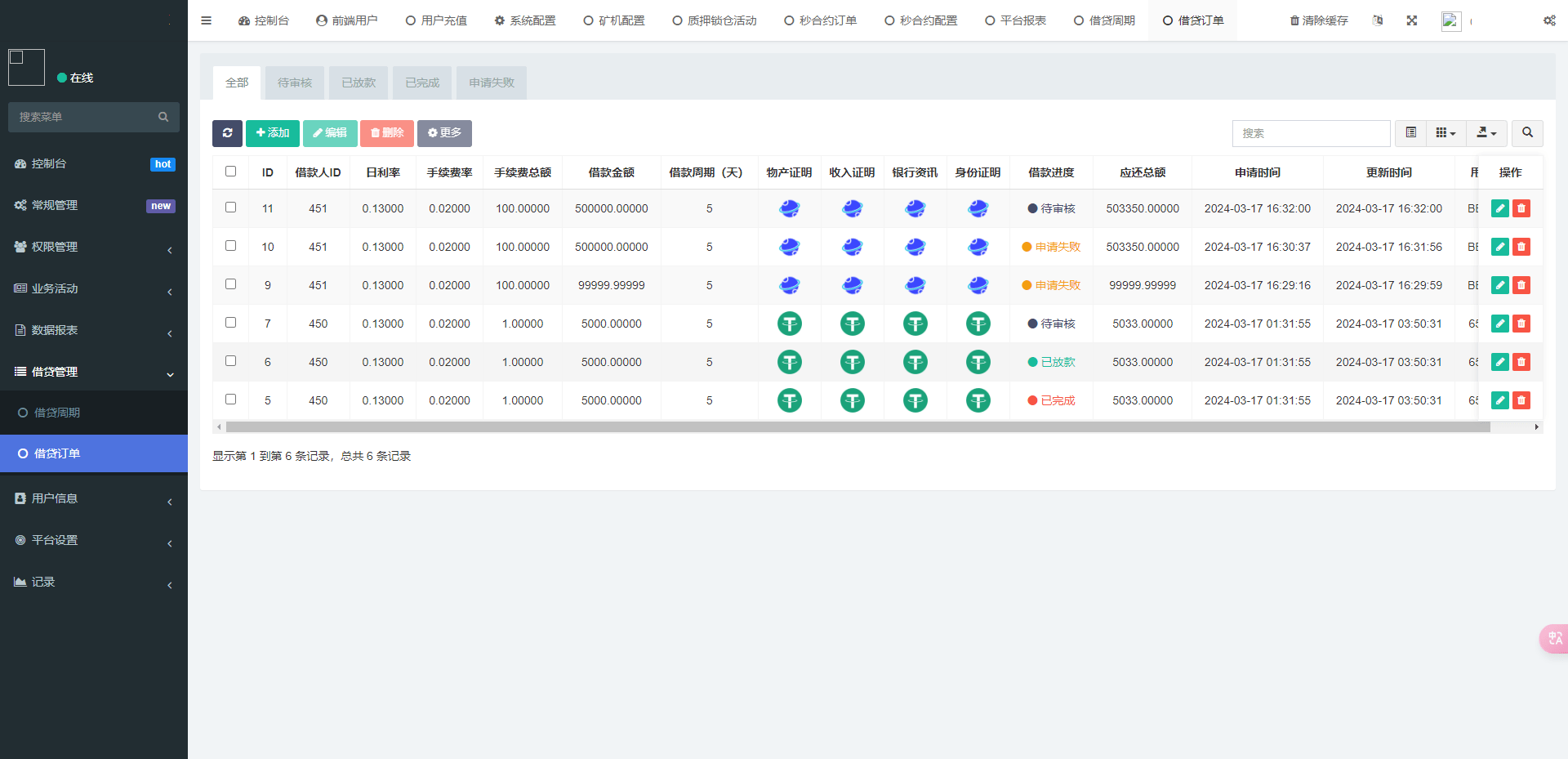Screen dimensions: 1568x759
Task: Click the red delete icon for order 5
Action: [x=1521, y=400]
